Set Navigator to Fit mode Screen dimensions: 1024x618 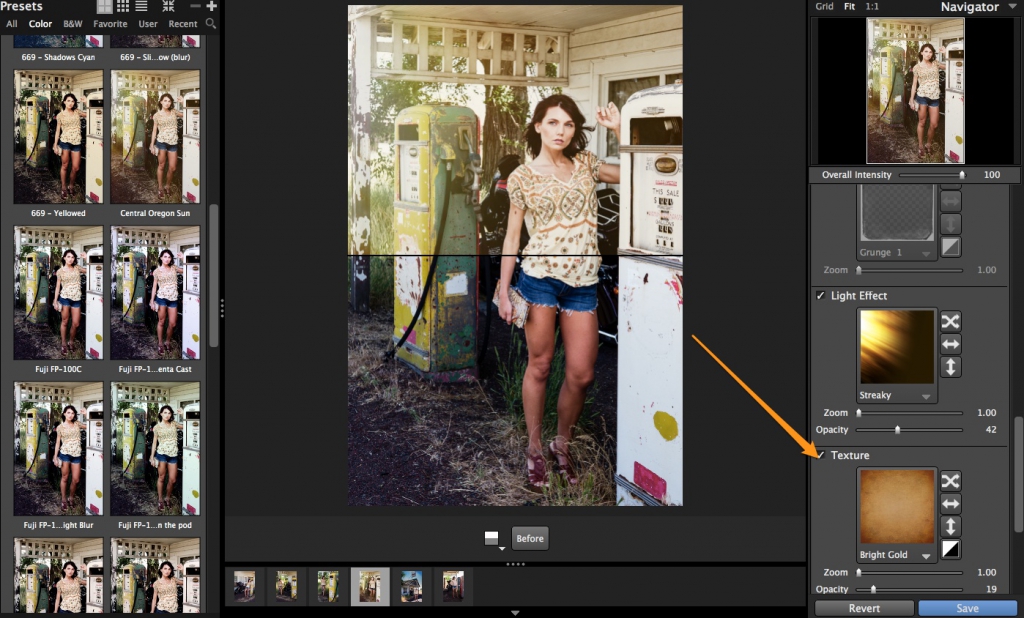tap(850, 7)
